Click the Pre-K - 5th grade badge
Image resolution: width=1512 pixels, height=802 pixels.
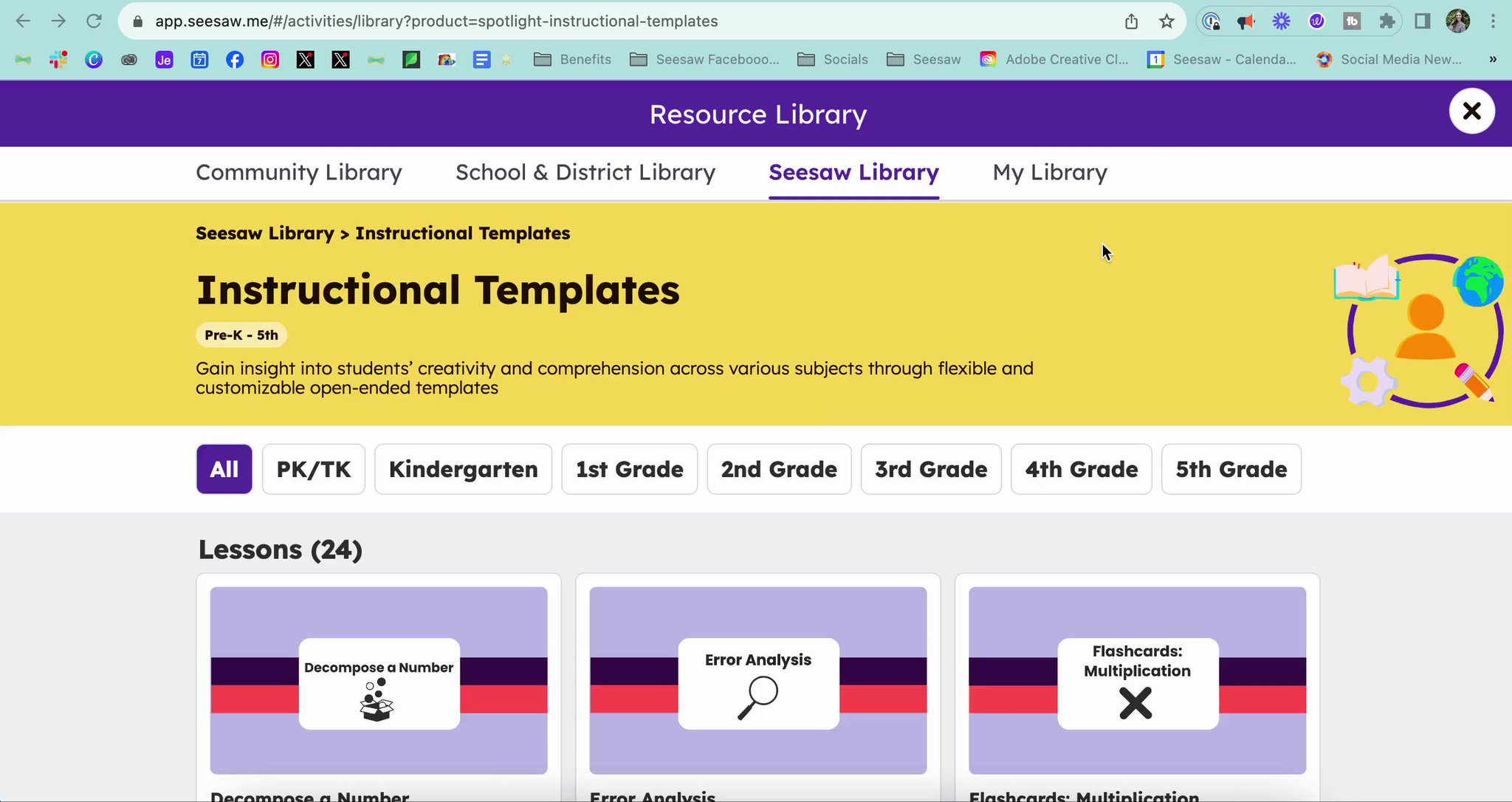pos(241,335)
